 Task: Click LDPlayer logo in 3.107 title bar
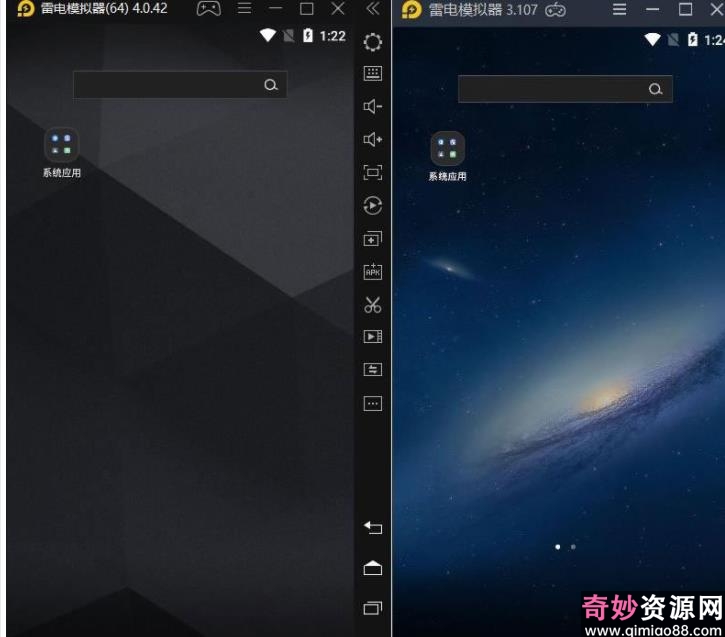(411, 10)
